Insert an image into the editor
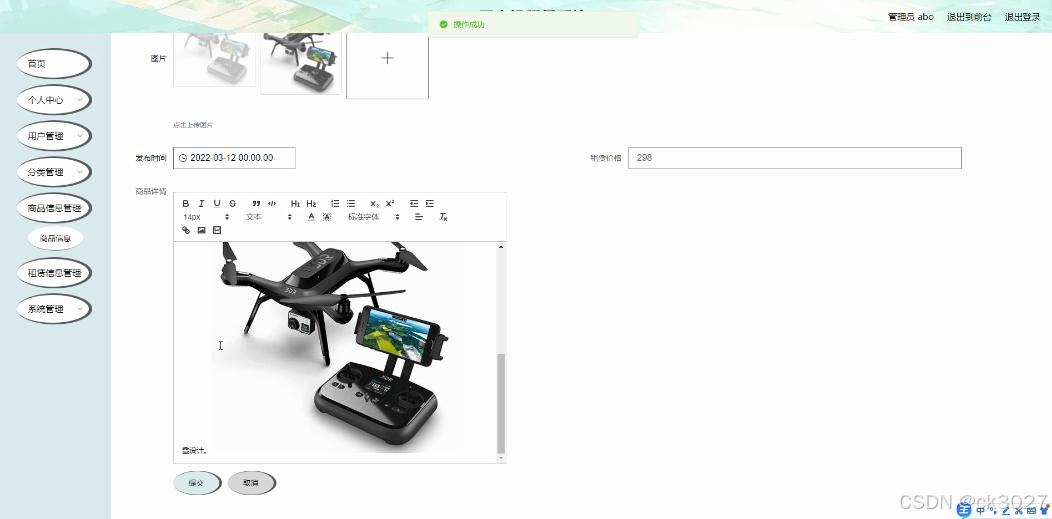The width and height of the screenshot is (1052, 519). (201, 230)
